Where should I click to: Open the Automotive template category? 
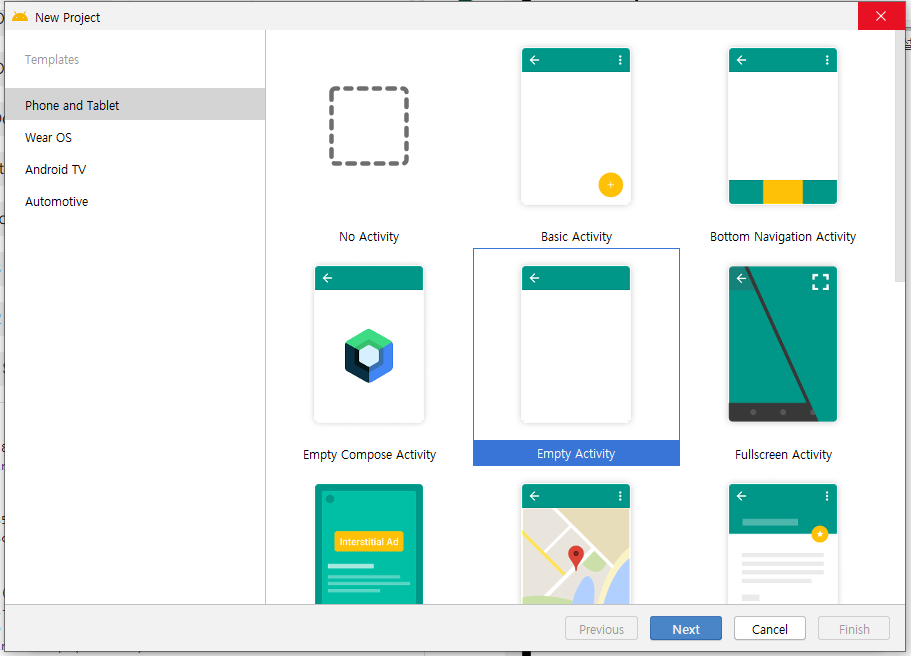(x=135, y=202)
